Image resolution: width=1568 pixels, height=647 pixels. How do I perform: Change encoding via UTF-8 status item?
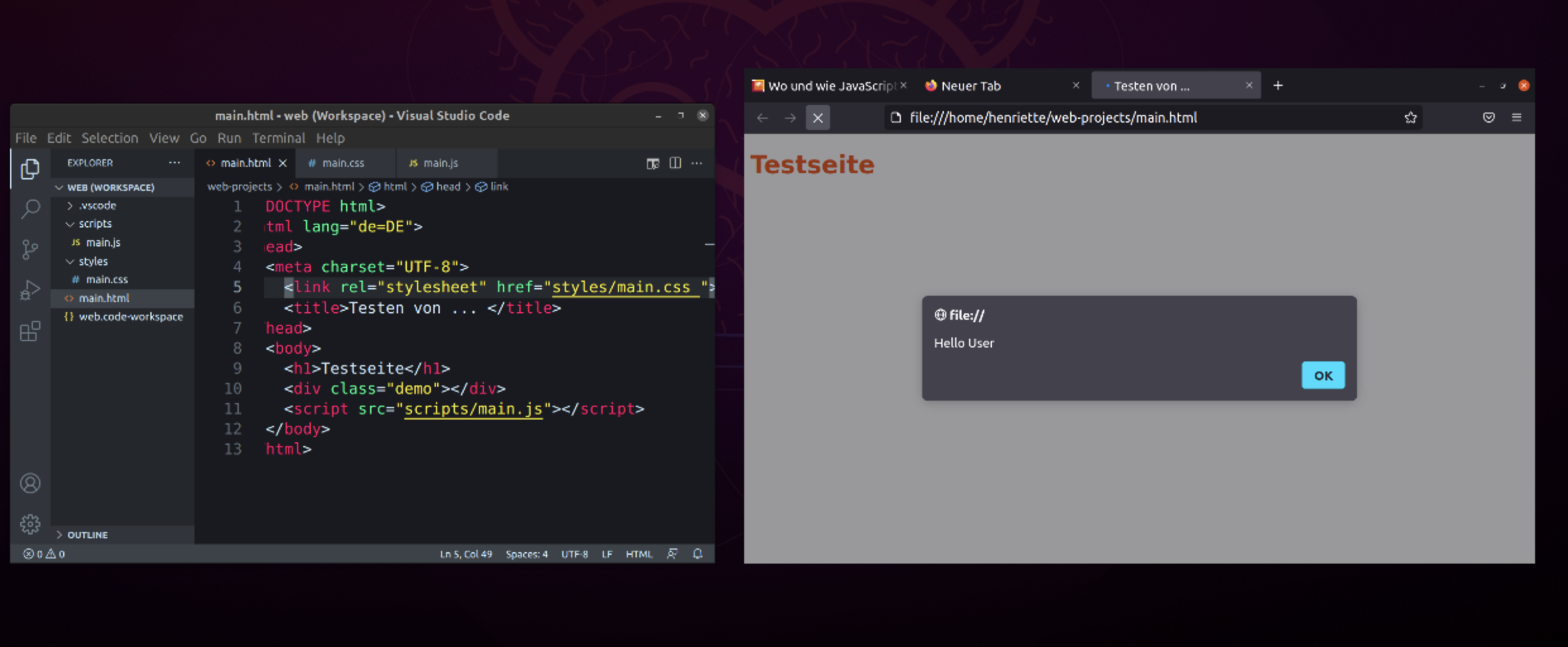574,554
